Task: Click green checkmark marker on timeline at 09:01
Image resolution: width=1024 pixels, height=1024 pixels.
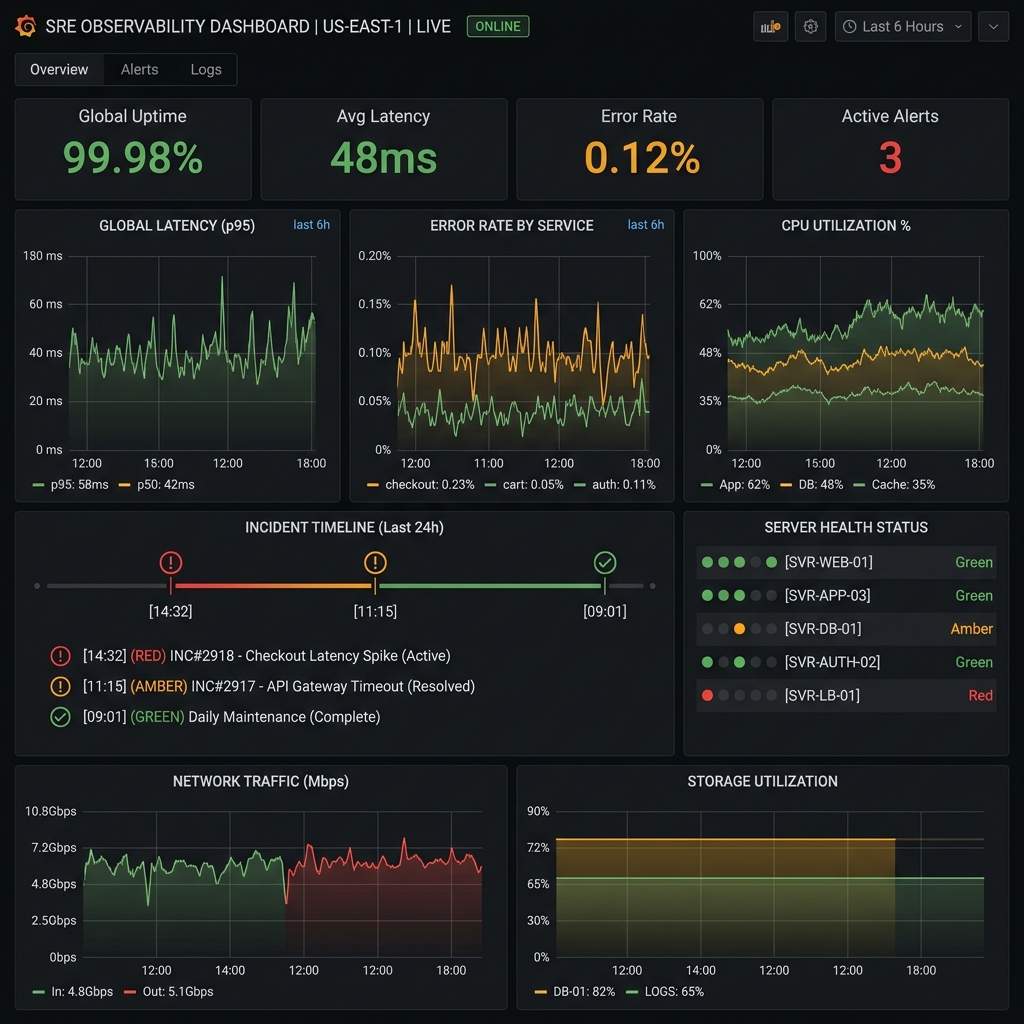Action: coord(605,562)
